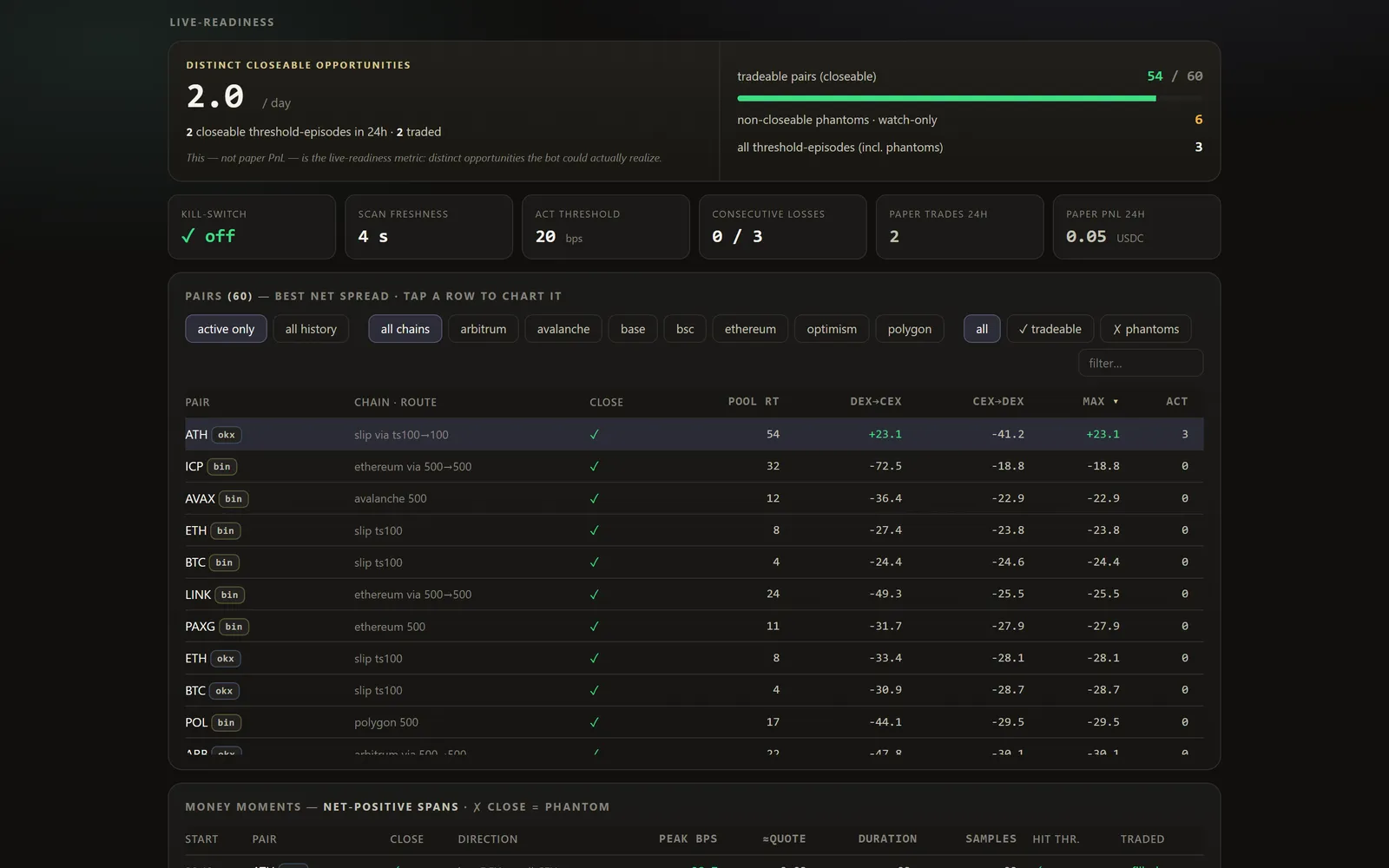
Task: Click the 2.0 per day headline value
Action: click(215, 96)
